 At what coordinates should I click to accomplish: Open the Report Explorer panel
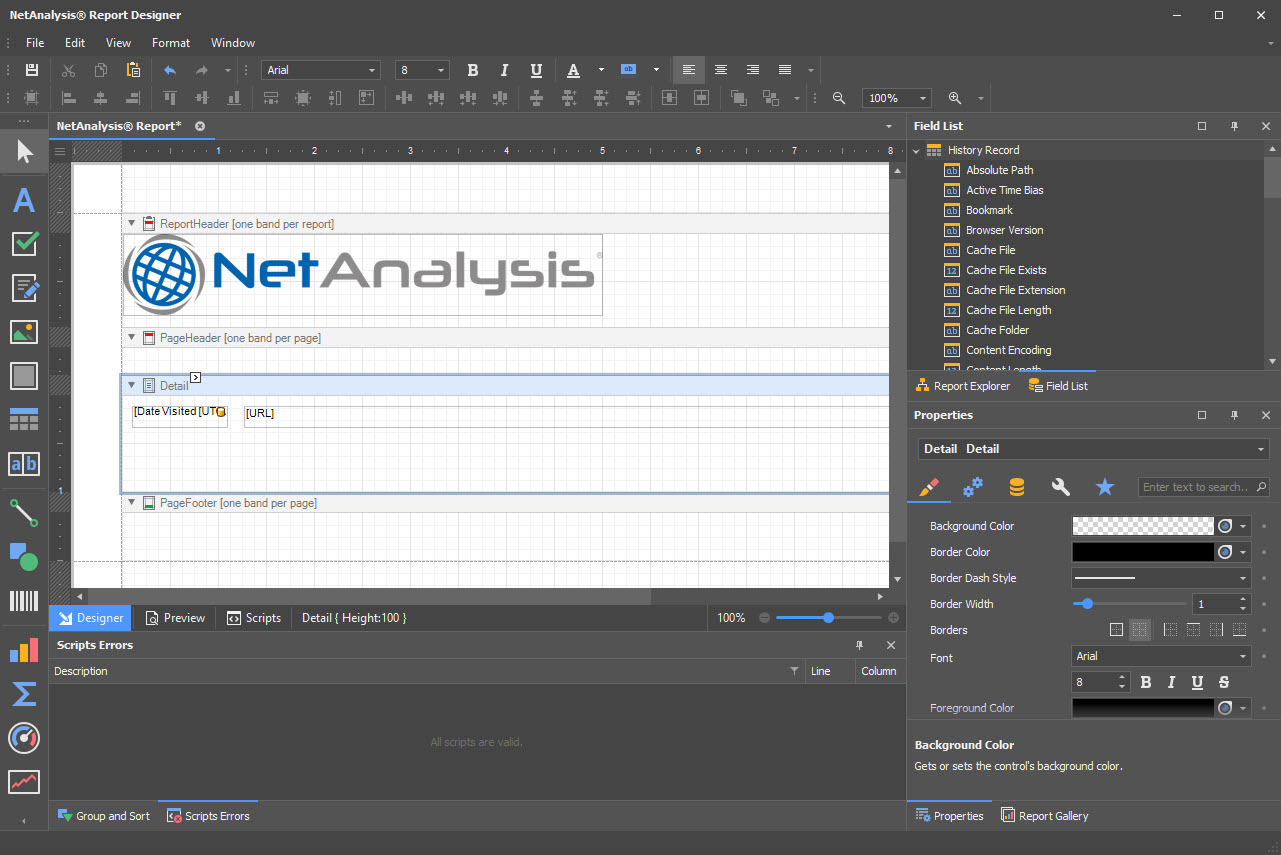pyautogui.click(x=962, y=386)
